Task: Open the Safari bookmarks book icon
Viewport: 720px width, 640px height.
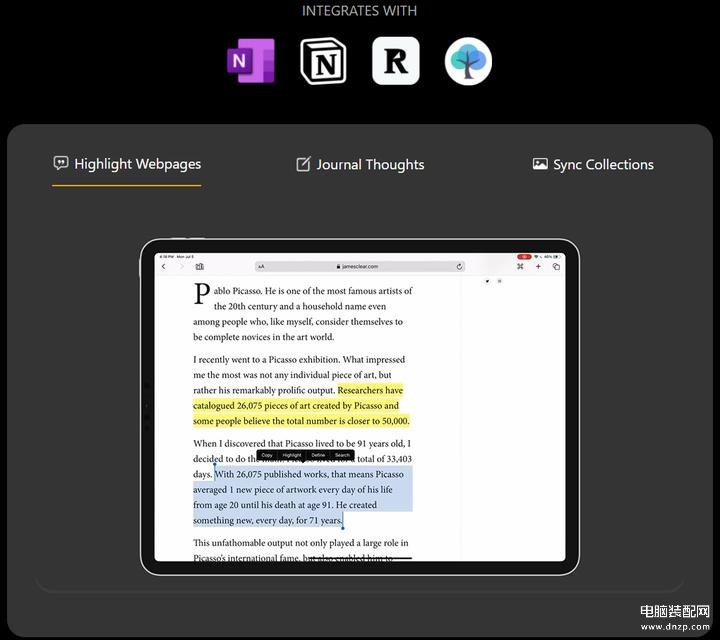Action: click(x=200, y=267)
